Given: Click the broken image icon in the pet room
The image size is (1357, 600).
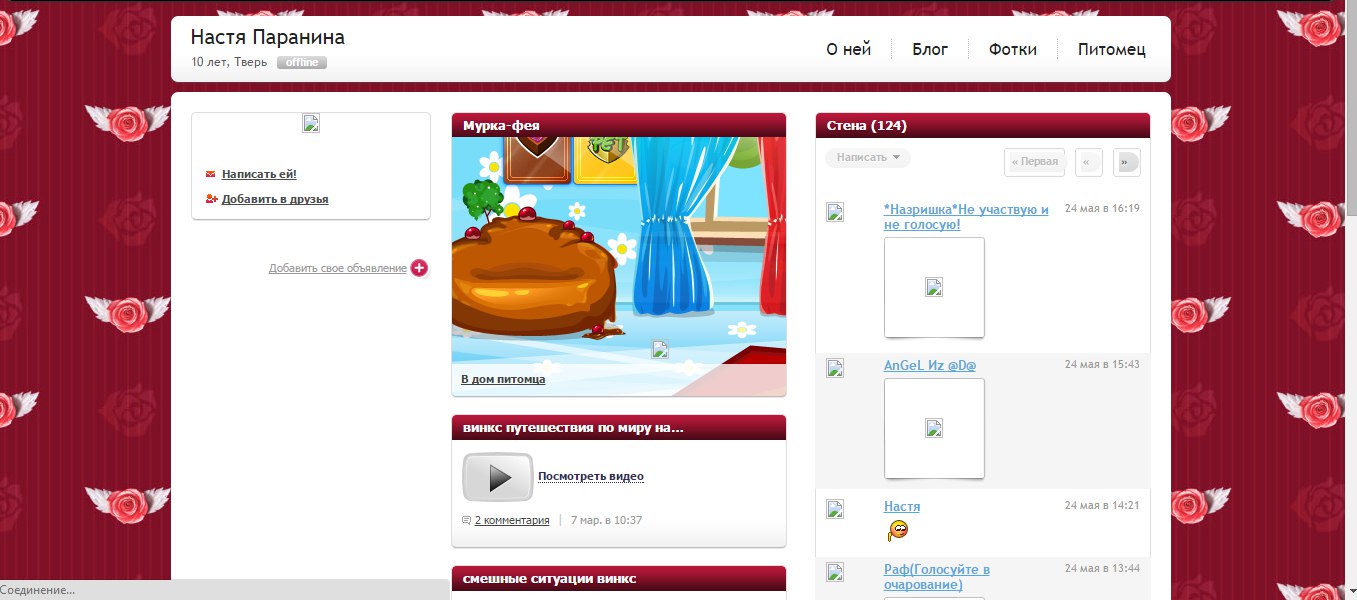Looking at the screenshot, I should [660, 348].
